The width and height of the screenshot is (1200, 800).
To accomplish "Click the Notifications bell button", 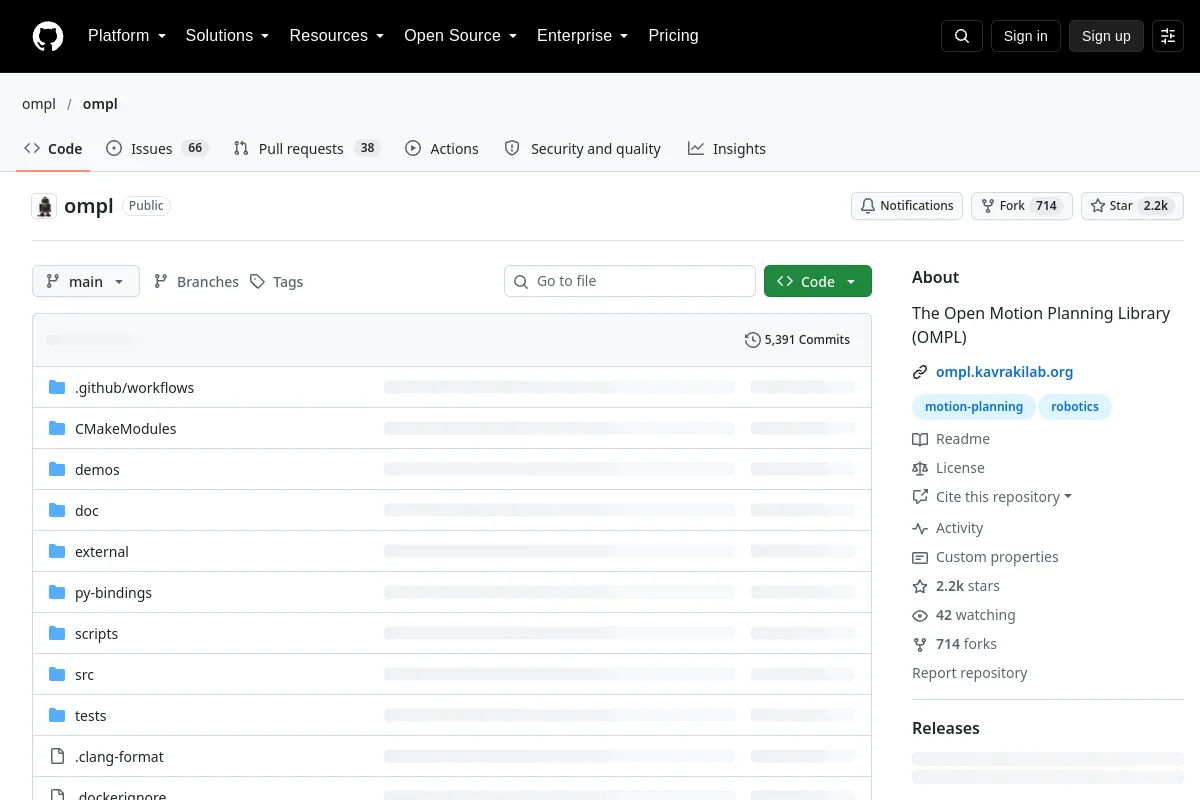I will pyautogui.click(x=907, y=206).
